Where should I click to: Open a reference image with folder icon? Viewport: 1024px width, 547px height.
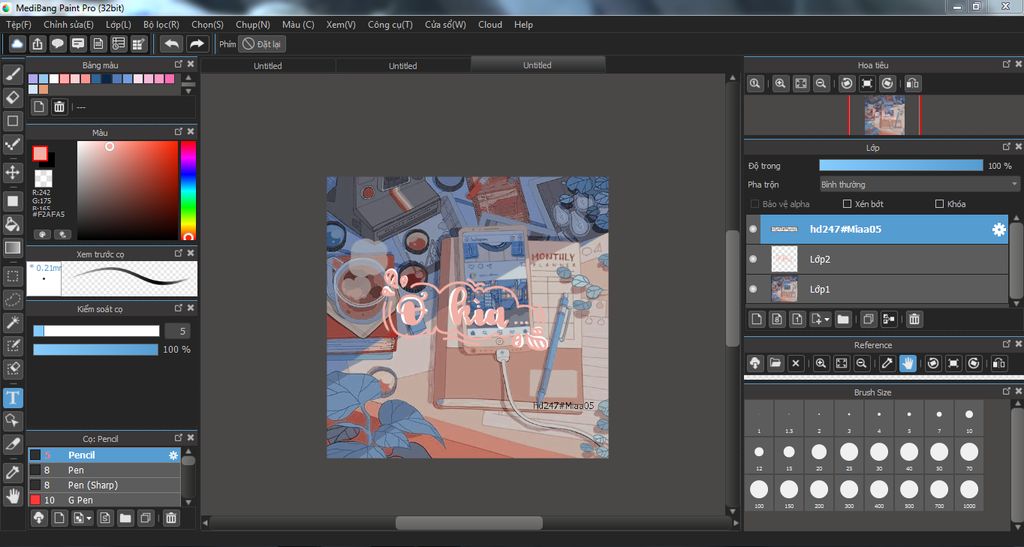tap(775, 364)
